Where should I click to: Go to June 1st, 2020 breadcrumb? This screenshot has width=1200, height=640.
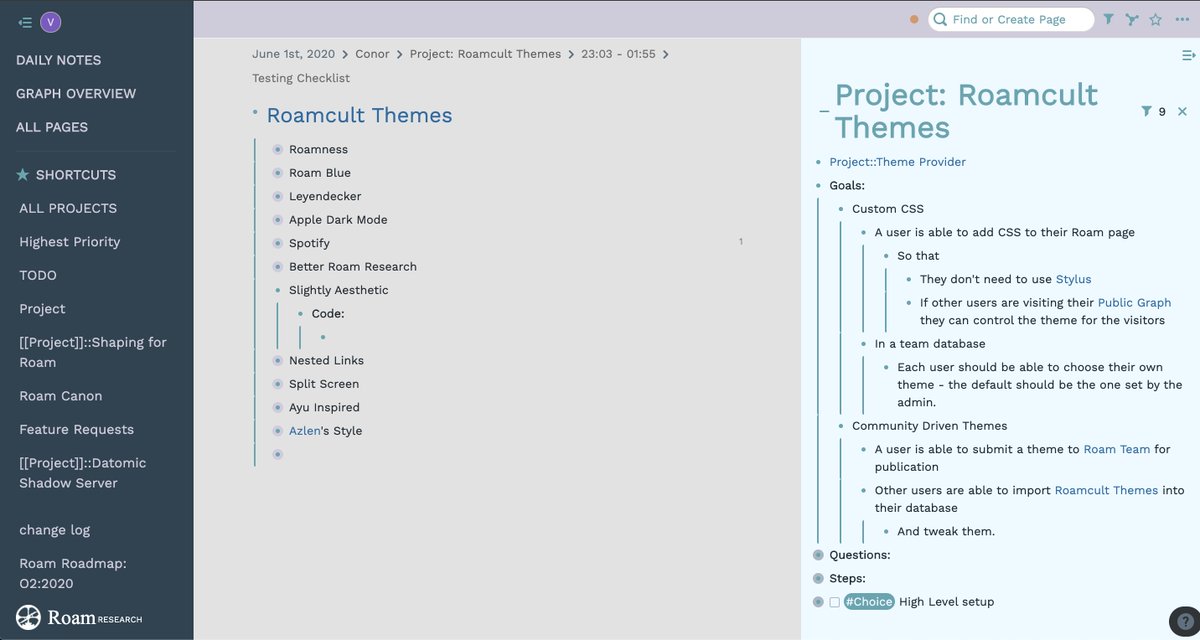pyautogui.click(x=294, y=54)
